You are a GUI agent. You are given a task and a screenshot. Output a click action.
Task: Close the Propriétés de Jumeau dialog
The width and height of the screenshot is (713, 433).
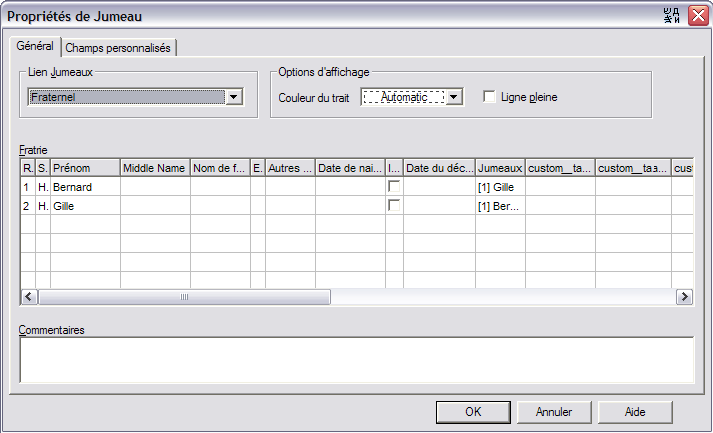point(698,16)
